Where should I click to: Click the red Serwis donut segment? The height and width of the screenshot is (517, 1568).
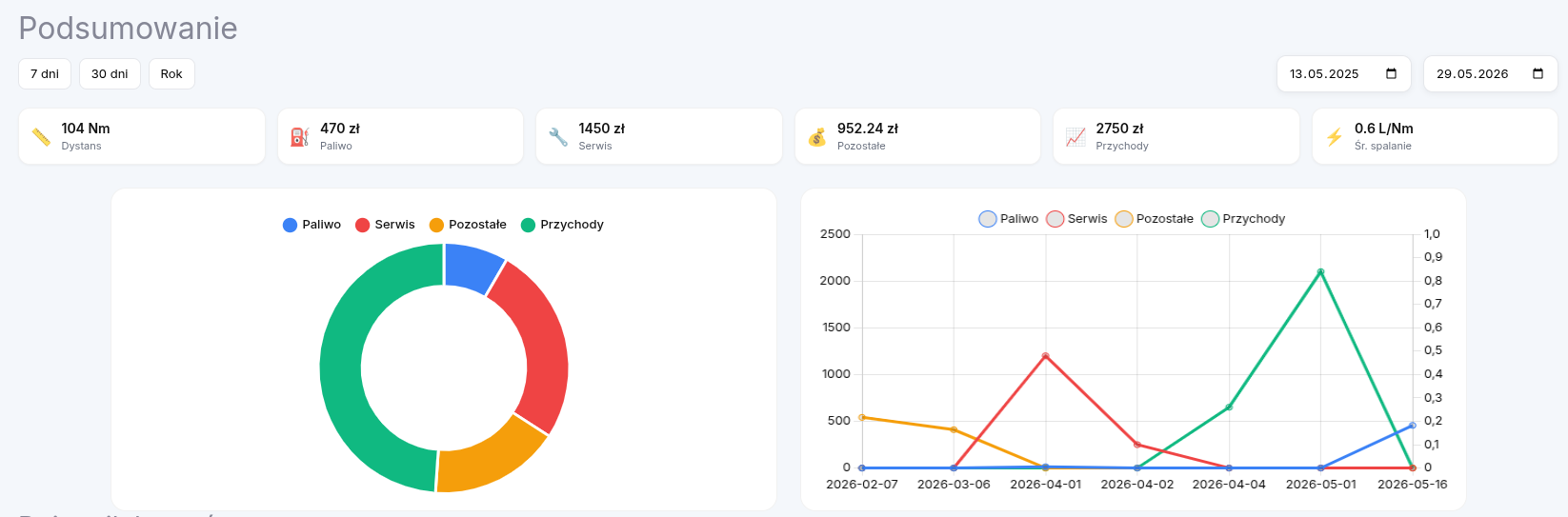tap(539, 345)
